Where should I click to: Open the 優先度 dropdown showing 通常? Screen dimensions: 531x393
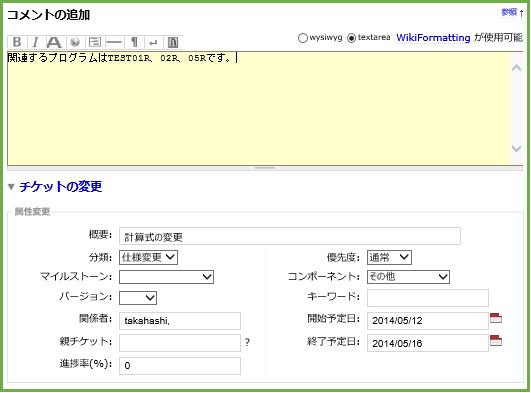(389, 257)
